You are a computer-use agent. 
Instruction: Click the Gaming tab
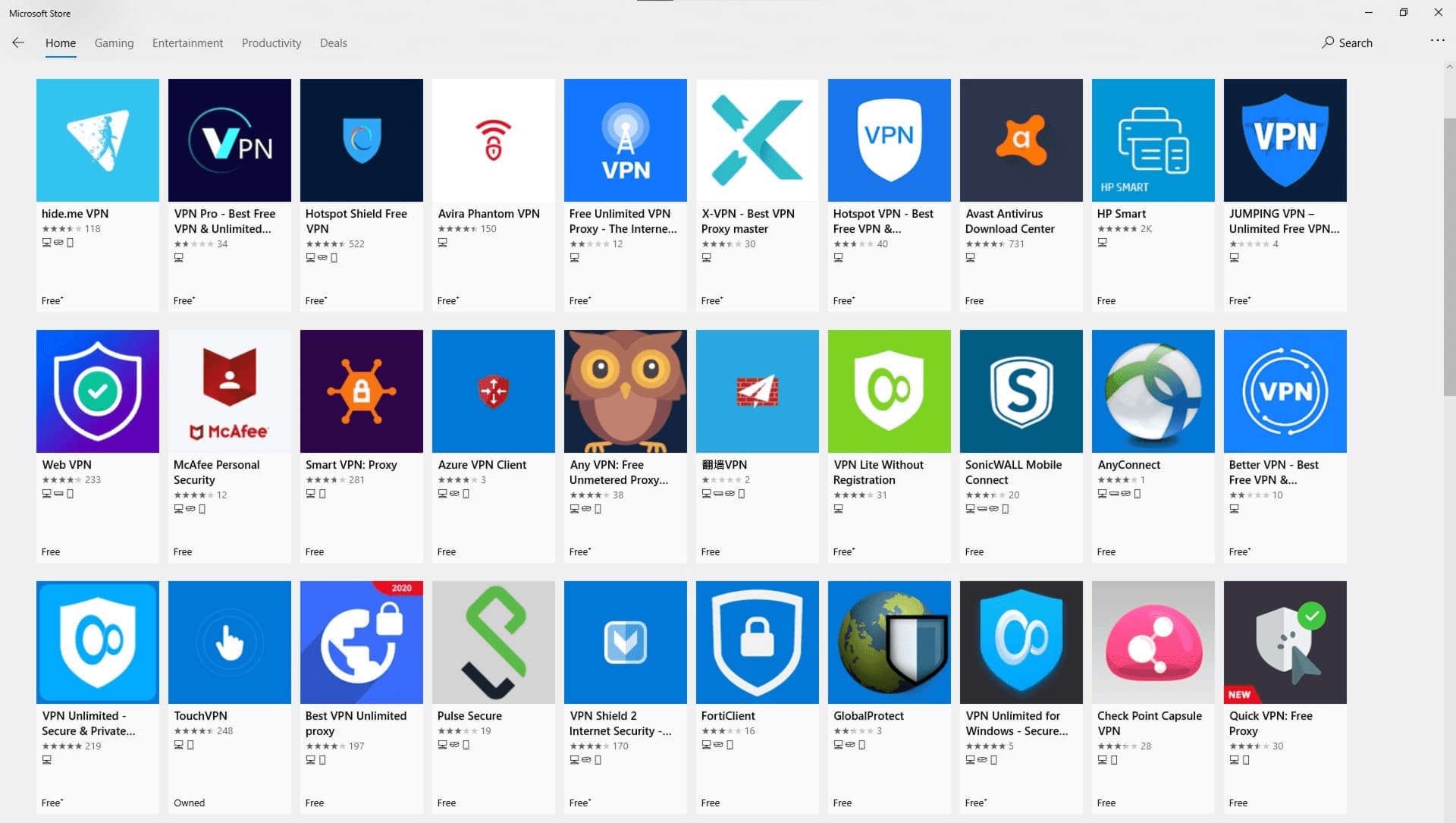click(113, 42)
